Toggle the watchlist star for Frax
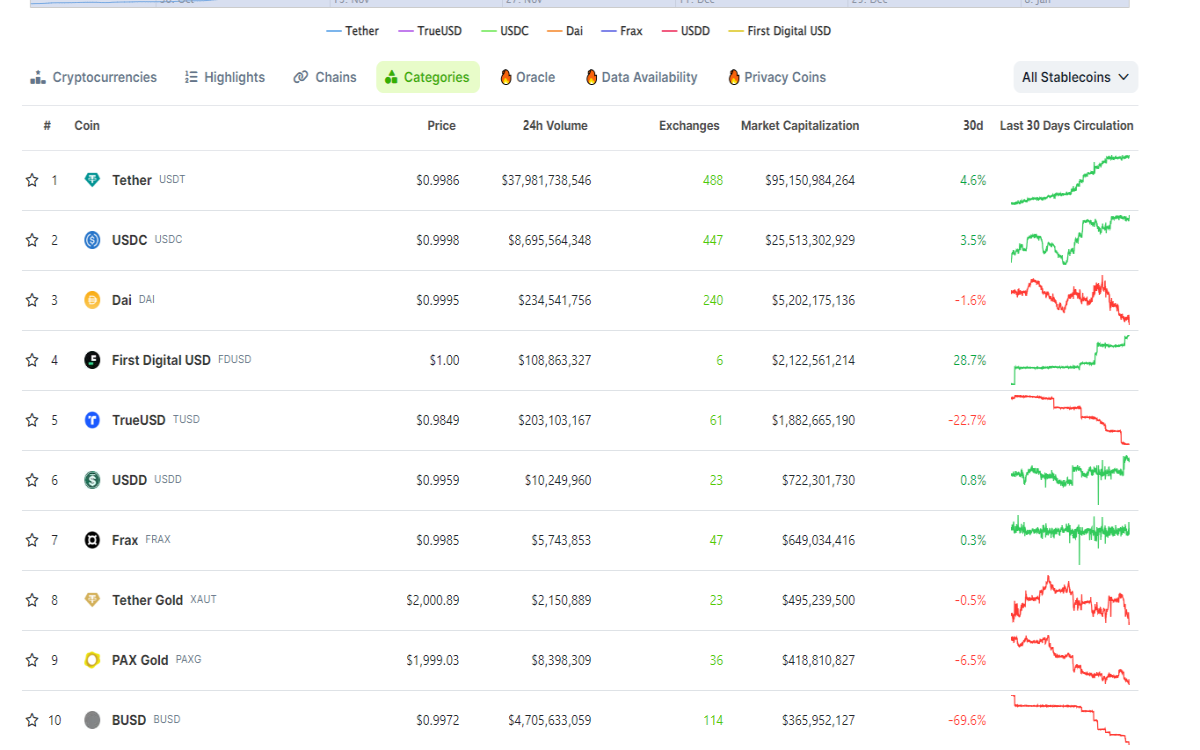Viewport: 1200px width, 750px height. coord(31,540)
